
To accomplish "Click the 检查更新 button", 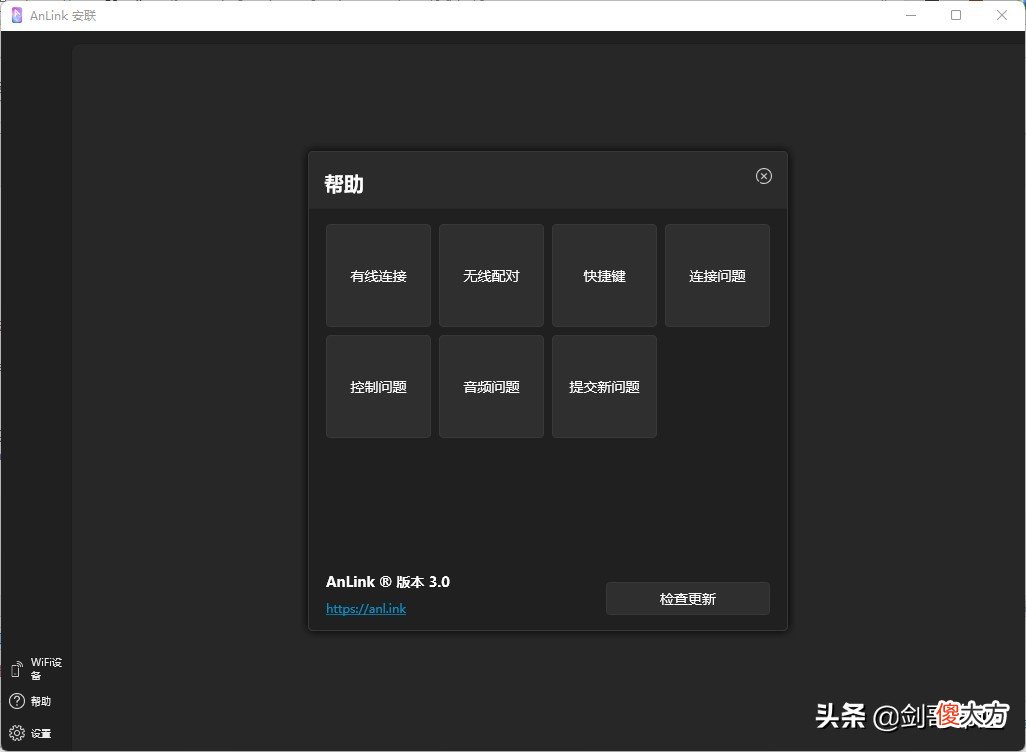I will tap(688, 598).
